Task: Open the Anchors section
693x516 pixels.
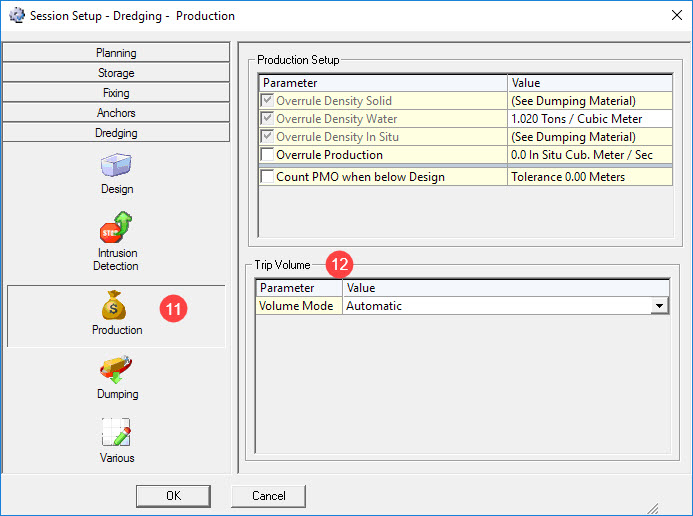Action: 116,113
